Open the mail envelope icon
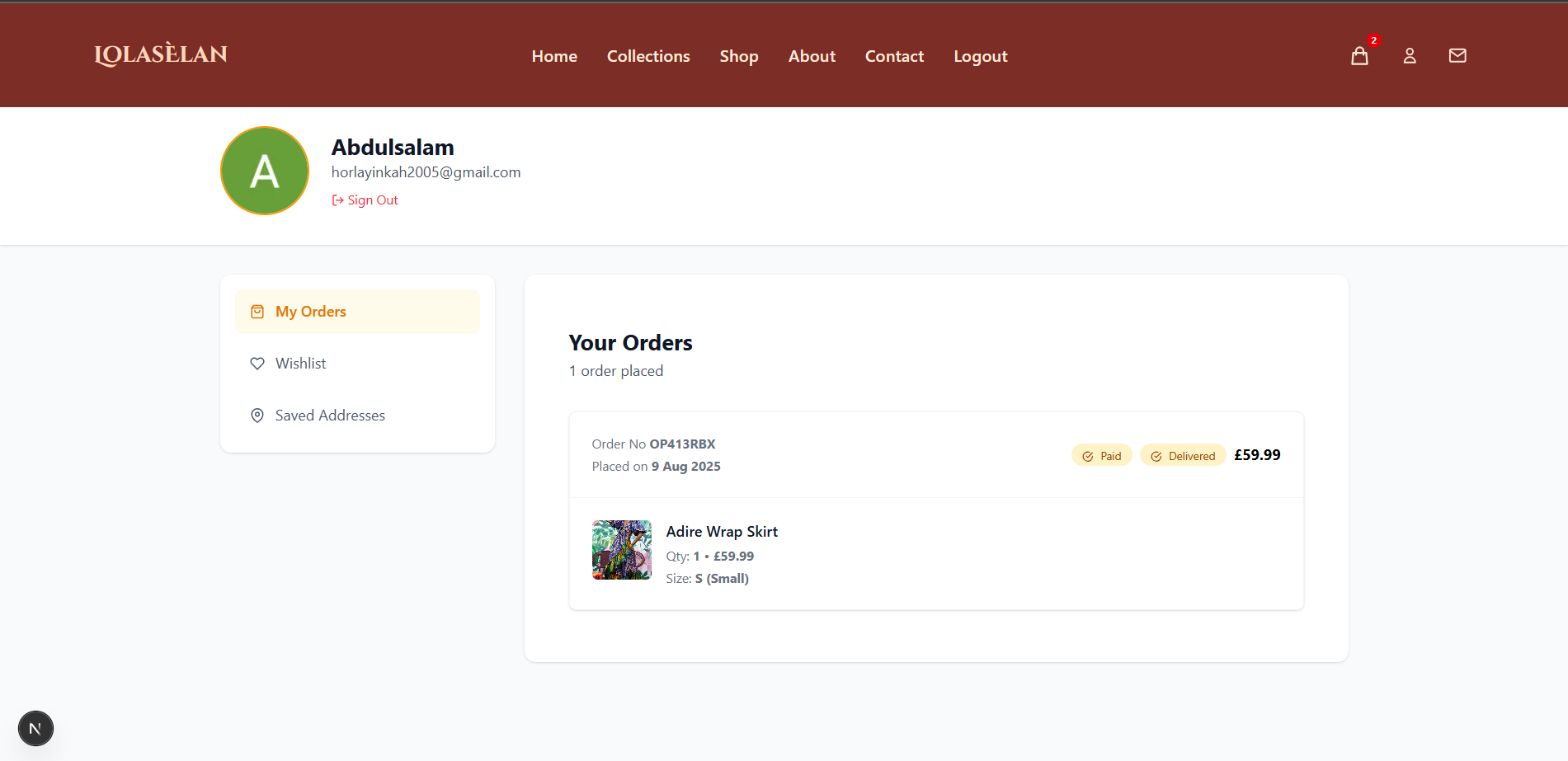 pos(1457,55)
